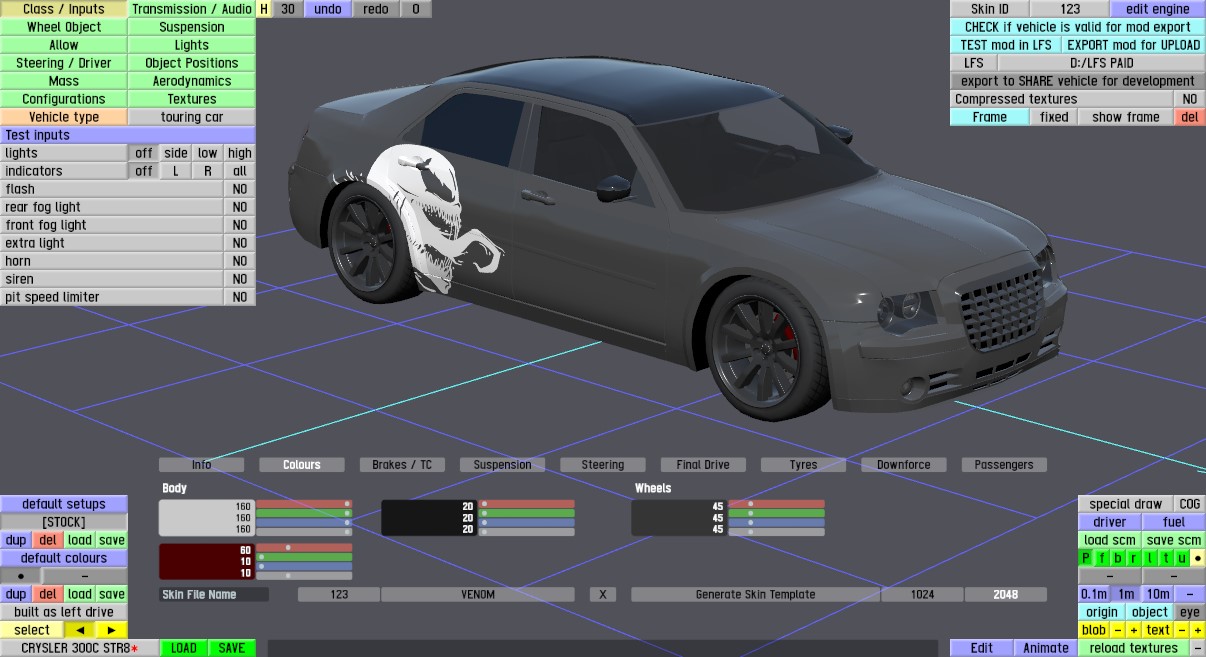Click undo button
This screenshot has width=1206, height=657.
pyautogui.click(x=327, y=9)
